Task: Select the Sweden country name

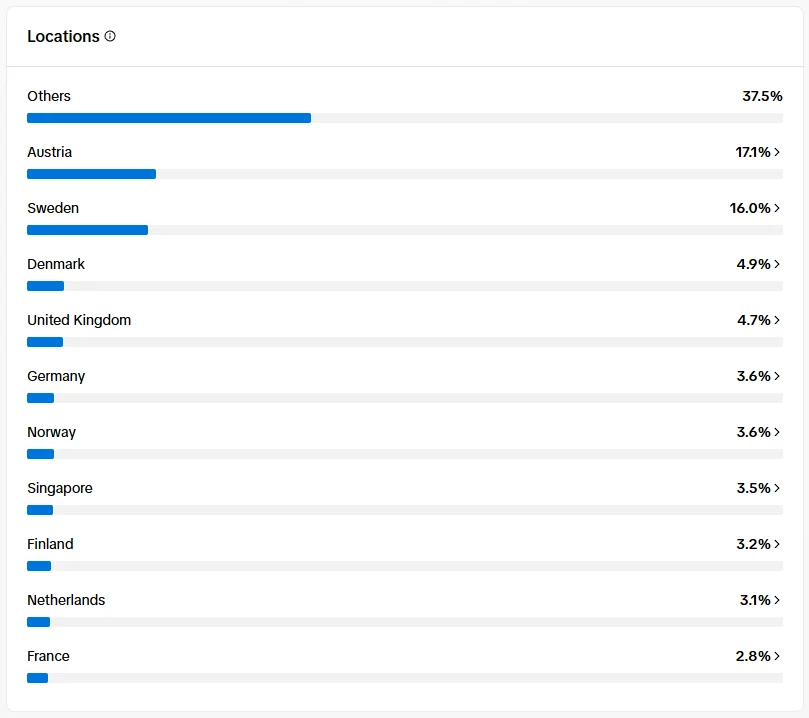Action: [52, 208]
